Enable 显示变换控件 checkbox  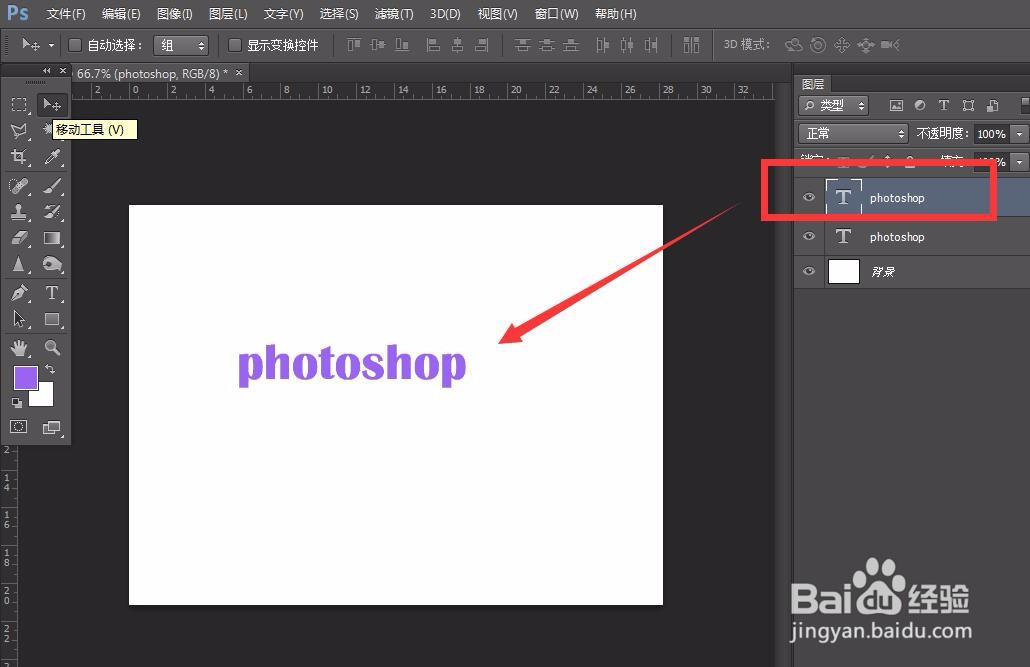pos(235,45)
